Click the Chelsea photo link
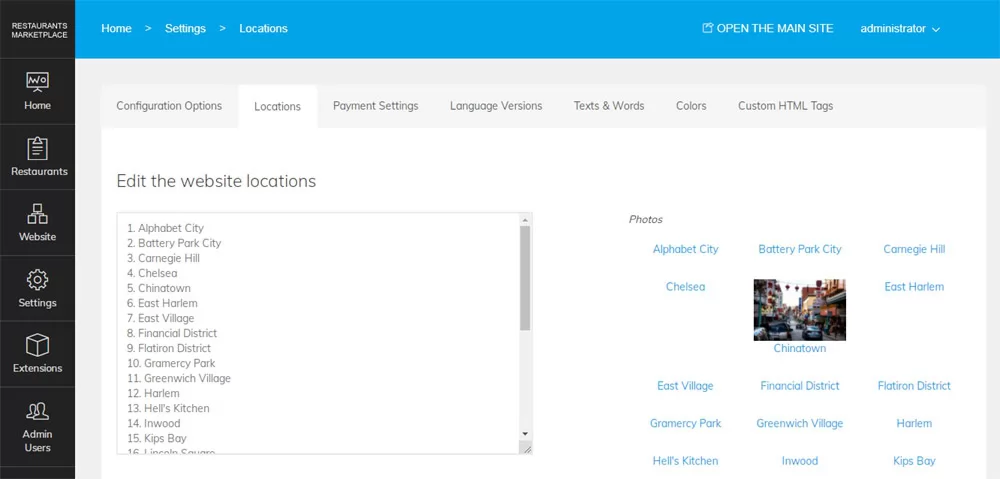 [x=686, y=287]
